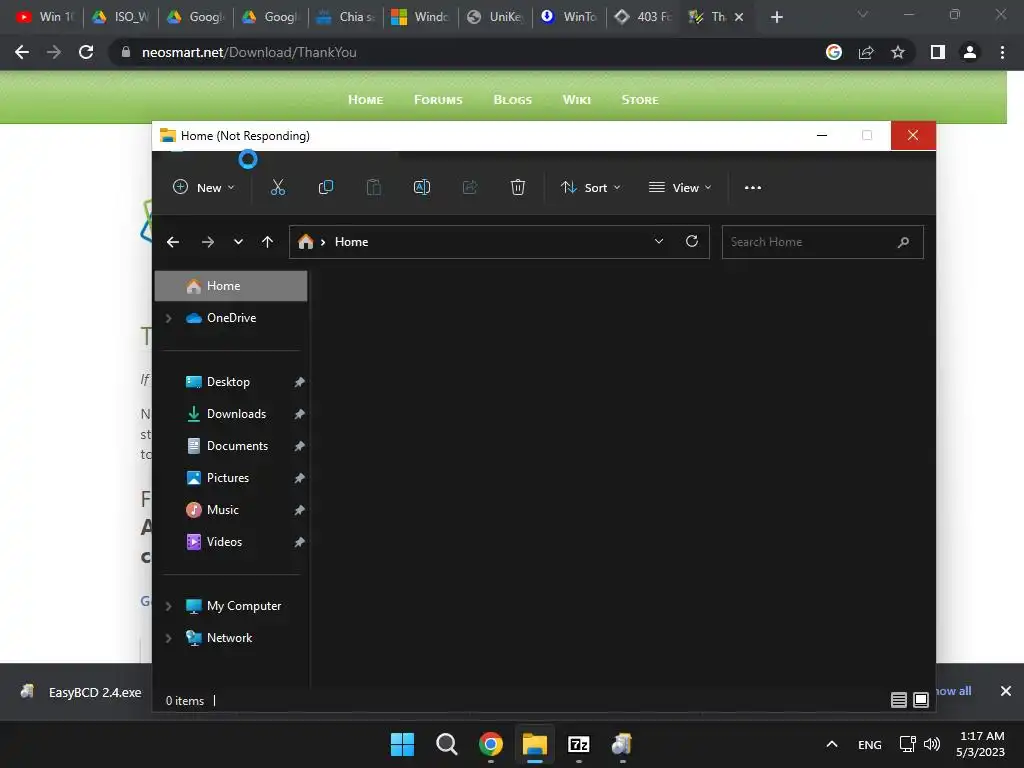The height and width of the screenshot is (768, 1024).
Task: Open Chrome three-dot menu
Action: coord(1002,52)
